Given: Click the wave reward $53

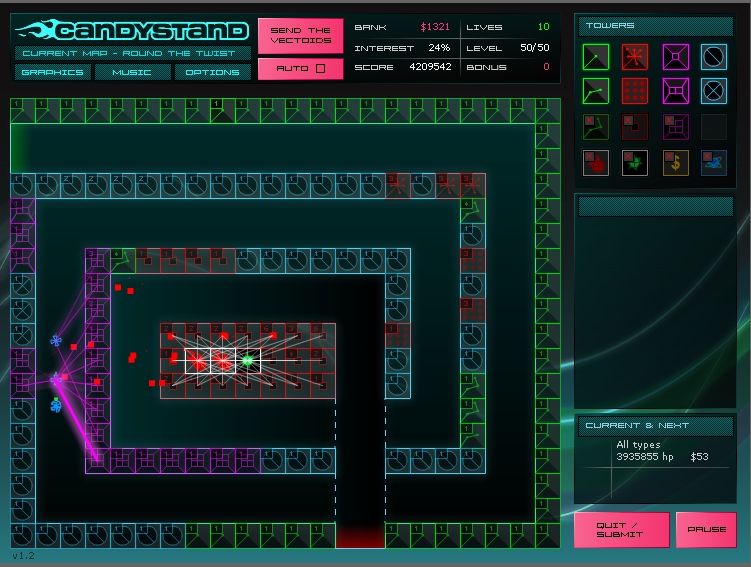Looking at the screenshot, I should click(699, 456).
